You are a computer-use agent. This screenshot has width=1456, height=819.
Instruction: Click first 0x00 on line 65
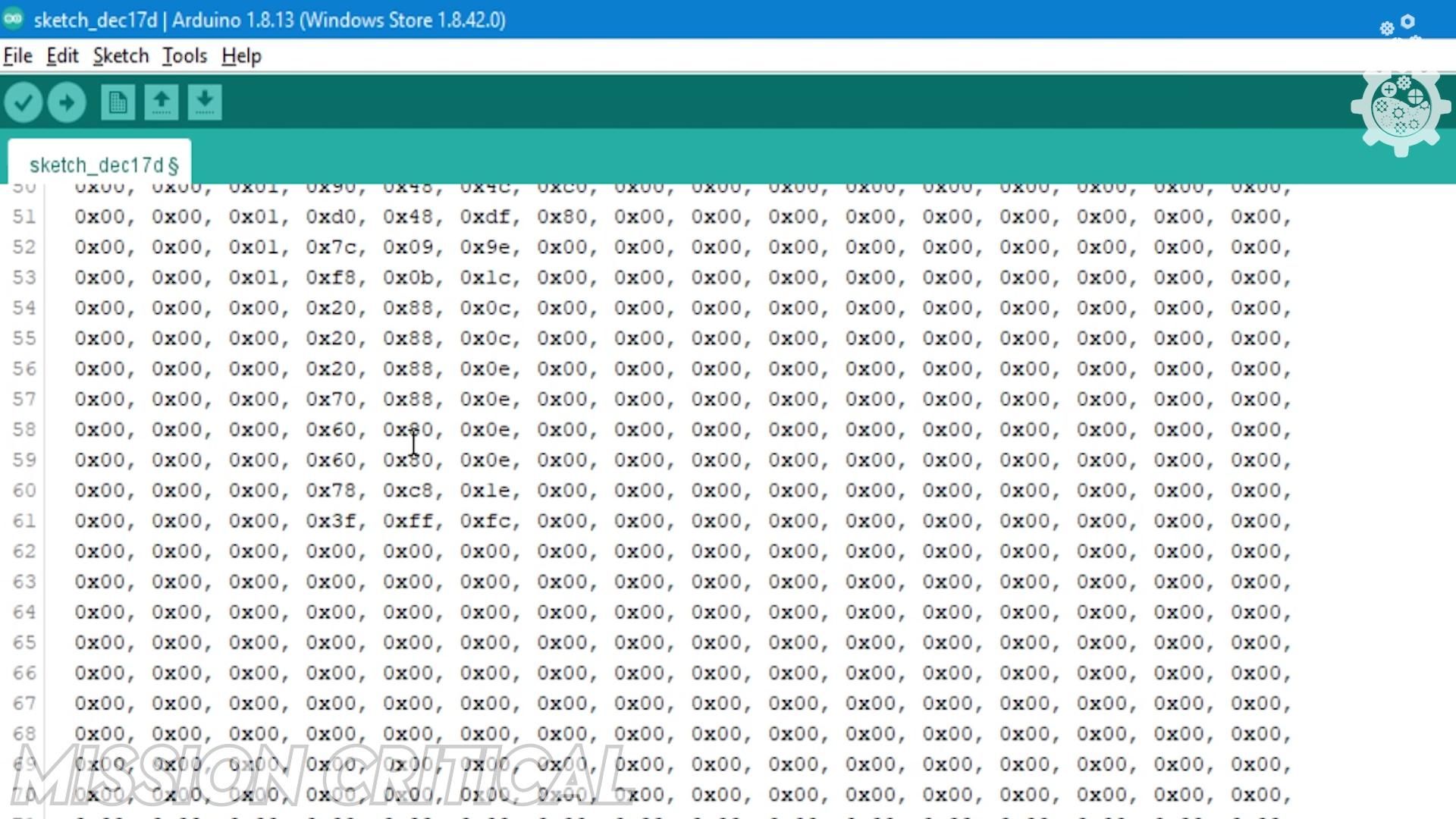pyautogui.click(x=99, y=643)
